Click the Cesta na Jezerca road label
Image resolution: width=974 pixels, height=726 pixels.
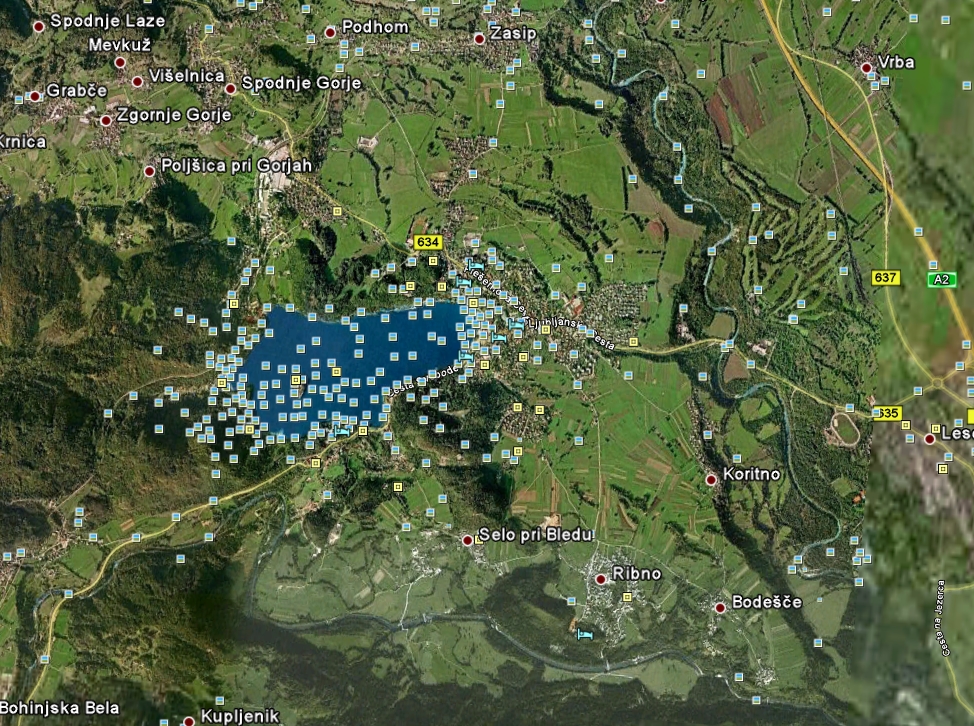pyautogui.click(x=944, y=618)
